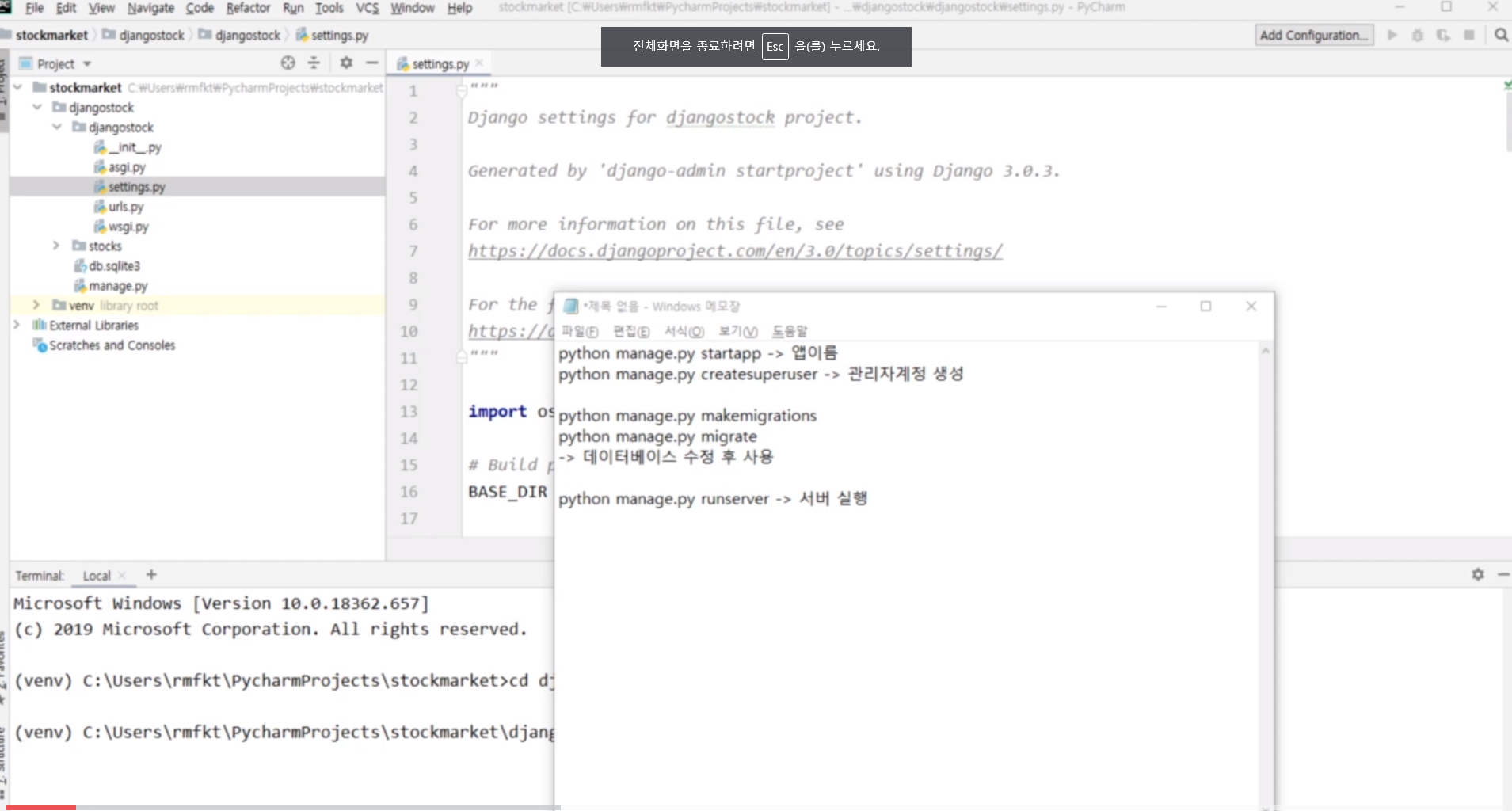Hide the terminal panel with minus icon
Image resolution: width=1512 pixels, height=811 pixels.
[x=1503, y=574]
